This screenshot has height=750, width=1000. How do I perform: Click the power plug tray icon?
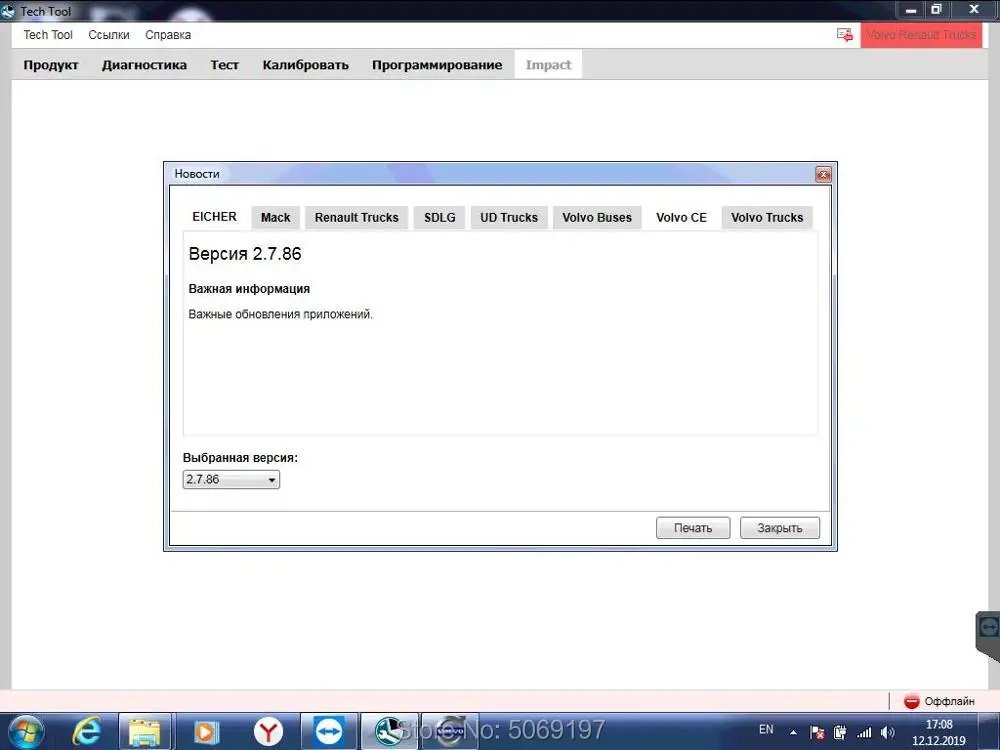coord(840,732)
